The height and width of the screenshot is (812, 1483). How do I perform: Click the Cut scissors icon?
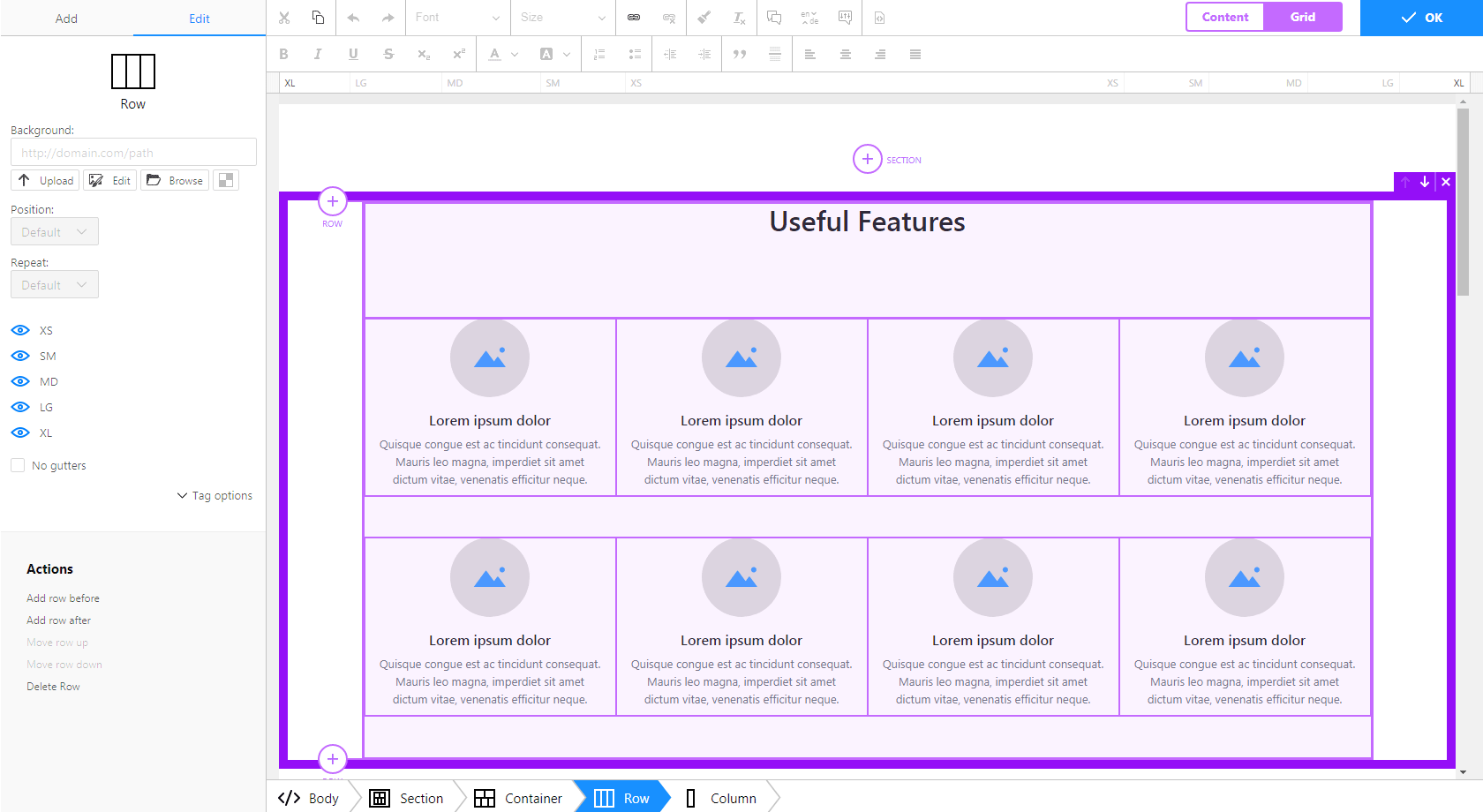pyautogui.click(x=284, y=18)
